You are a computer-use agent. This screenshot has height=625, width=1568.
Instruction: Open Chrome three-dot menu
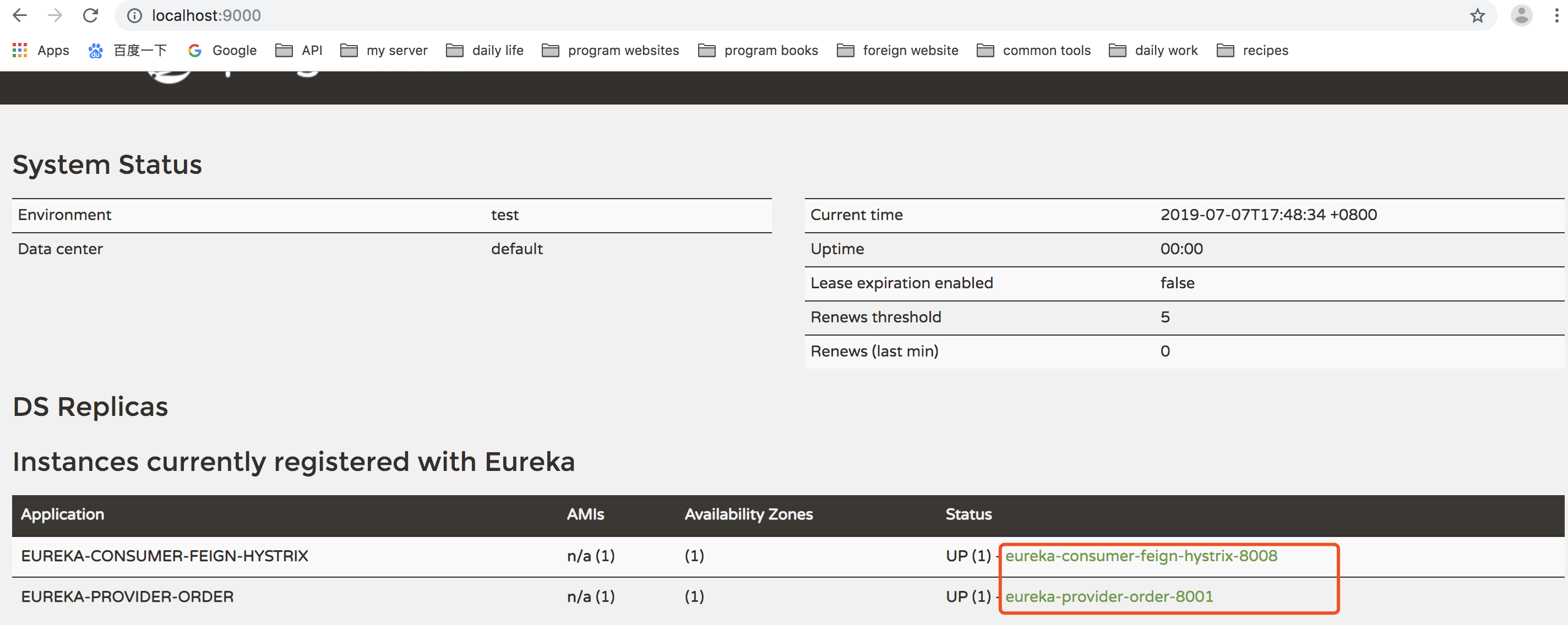click(1556, 16)
